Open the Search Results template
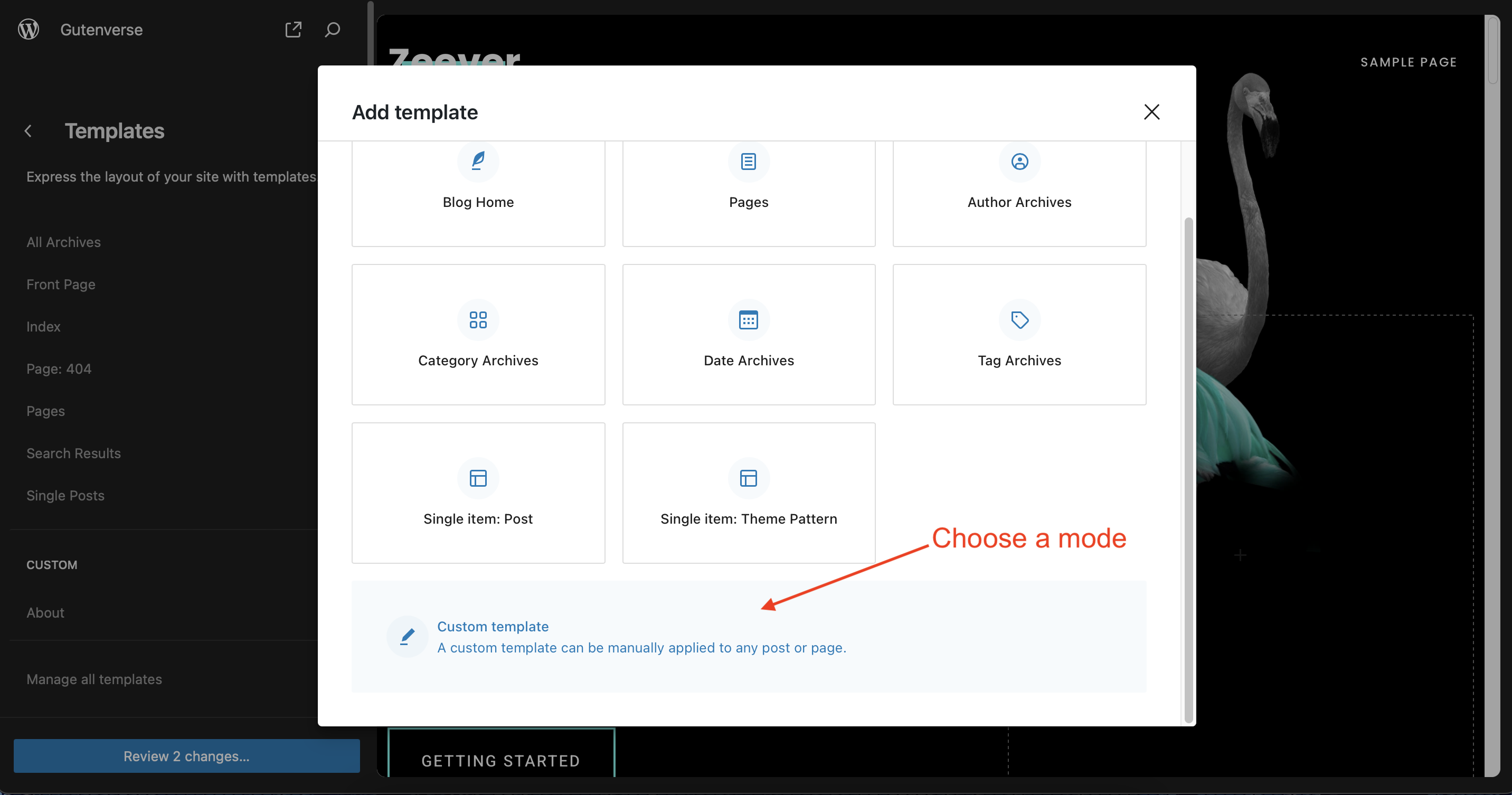Viewport: 1512px width, 795px height. tap(73, 453)
